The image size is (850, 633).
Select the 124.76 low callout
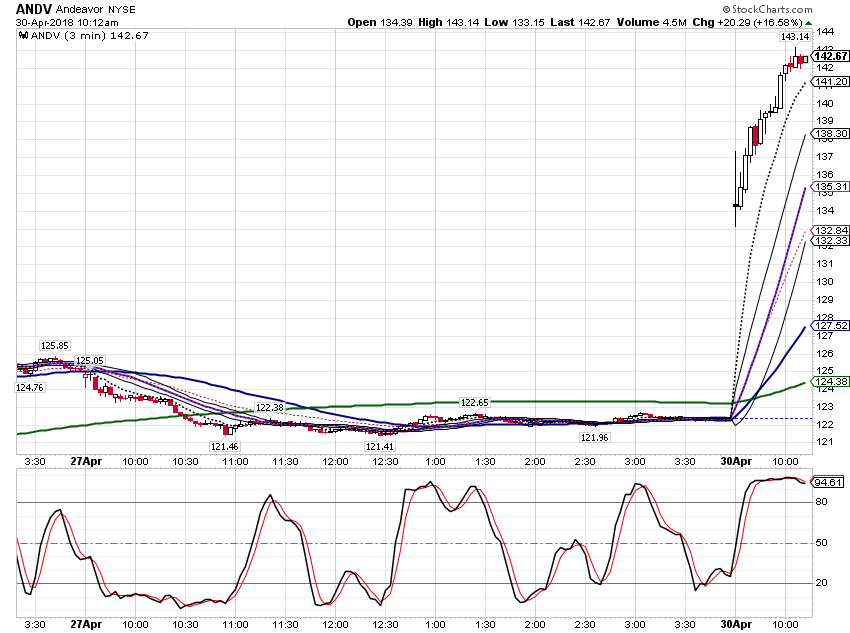tap(30, 387)
